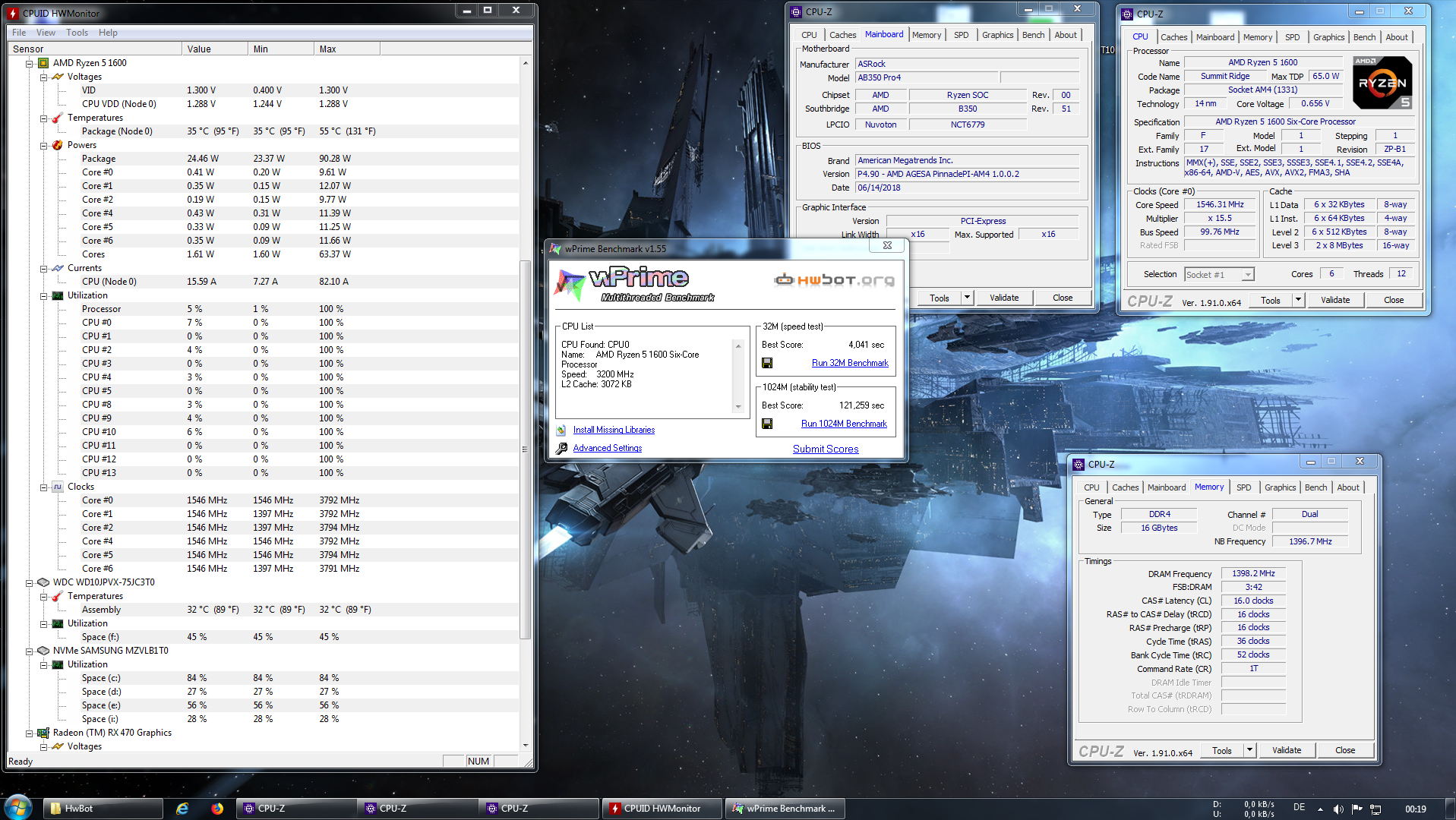This screenshot has height=820, width=1456.
Task: Click the Clocks icon in HWMonitor tree
Action: click(x=58, y=487)
